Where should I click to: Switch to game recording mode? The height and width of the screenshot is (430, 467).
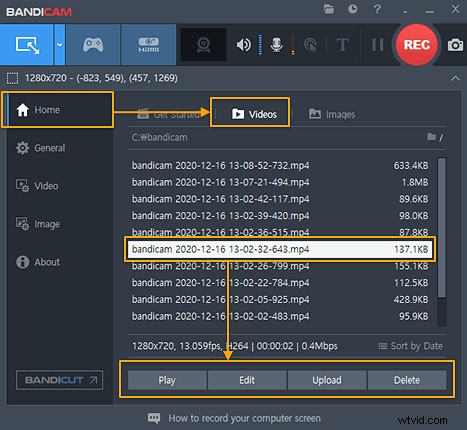[x=93, y=45]
